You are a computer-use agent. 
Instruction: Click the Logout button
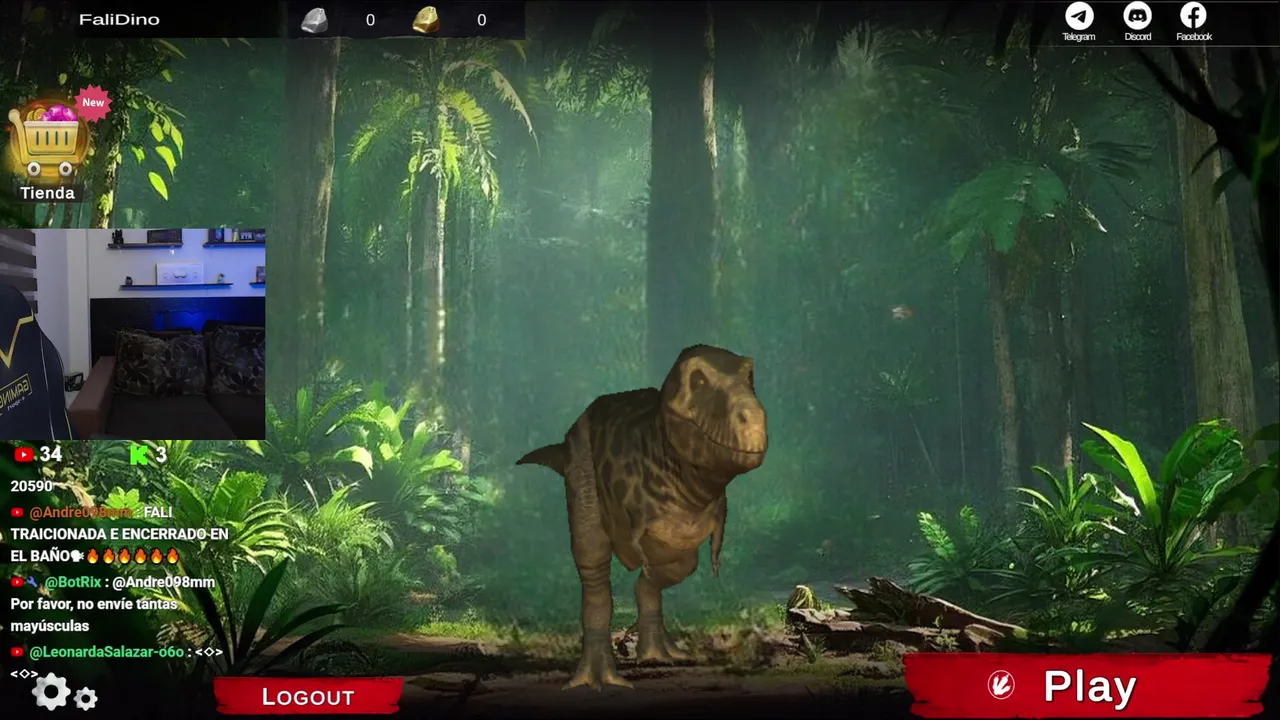pyautogui.click(x=308, y=697)
